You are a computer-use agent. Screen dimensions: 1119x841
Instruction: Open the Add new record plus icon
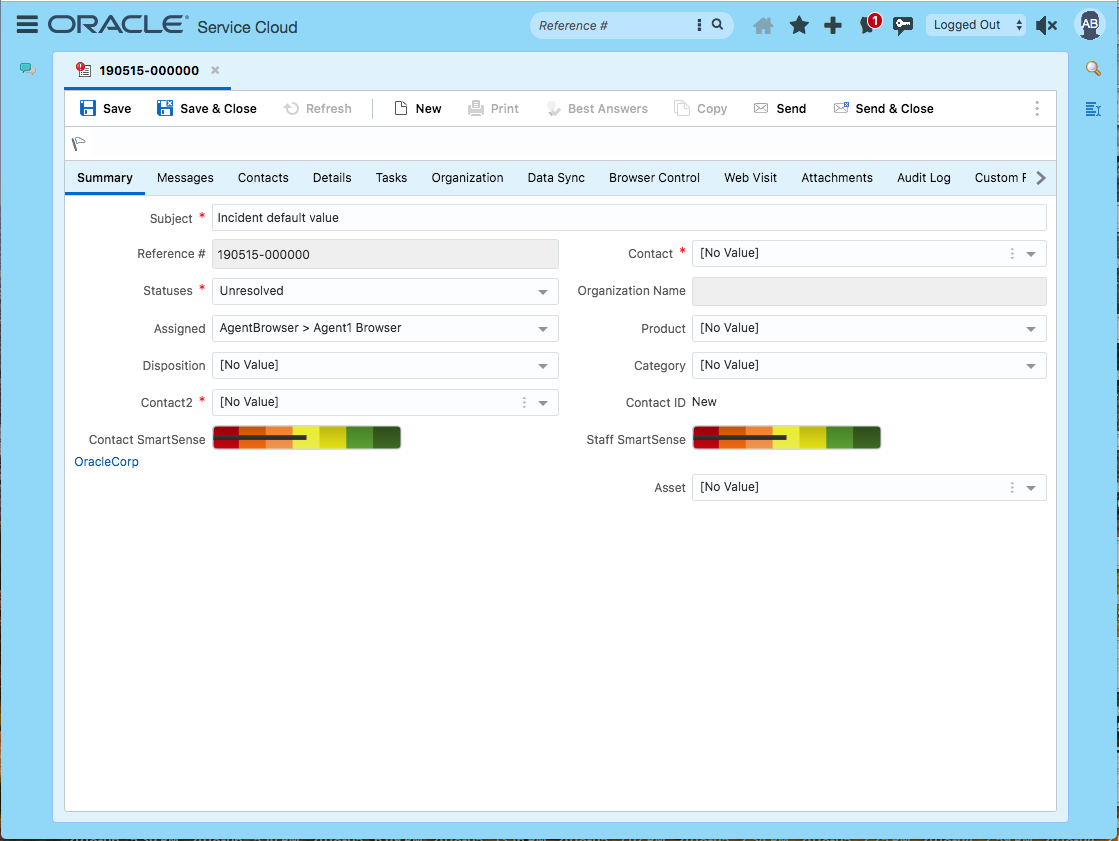(832, 24)
